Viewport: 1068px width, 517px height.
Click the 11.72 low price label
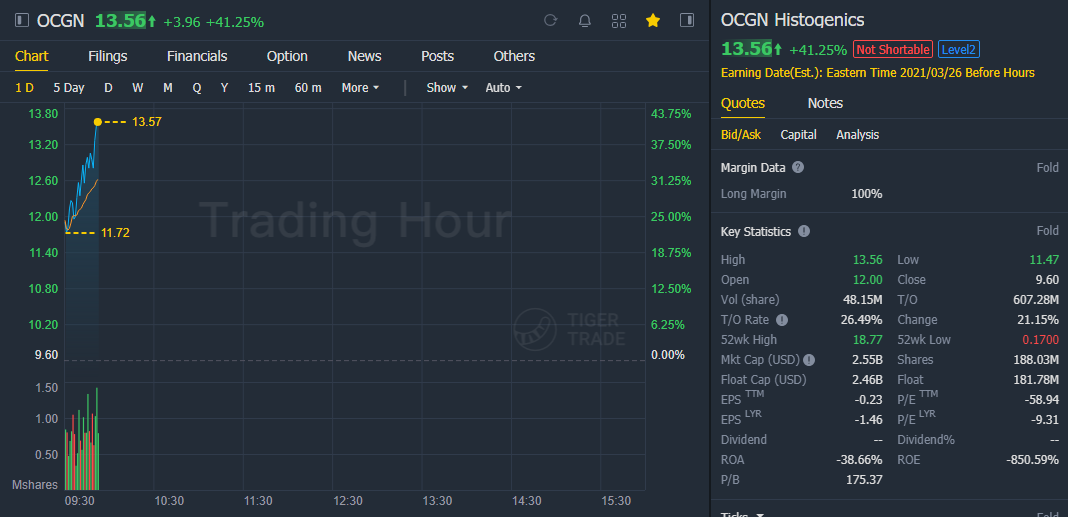tap(115, 233)
